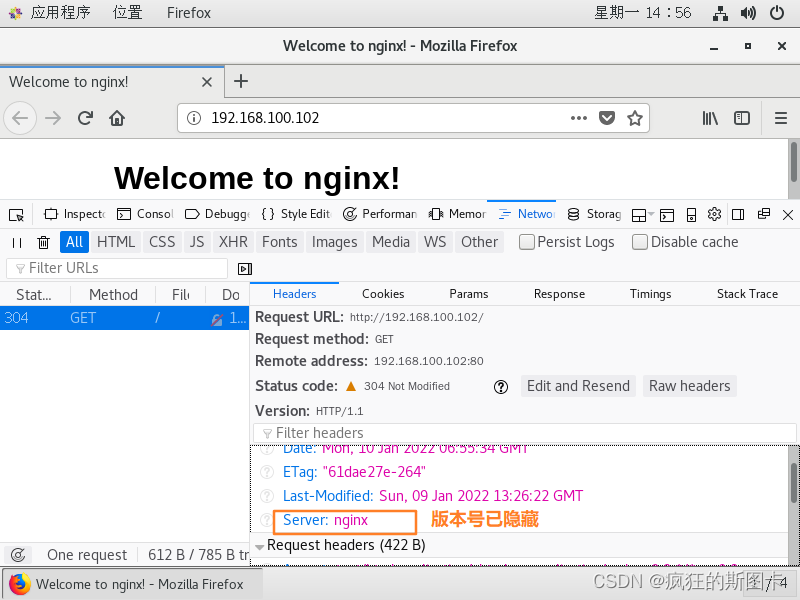The image size is (800, 600).
Task: Switch to the Timings details tab
Action: (x=650, y=294)
